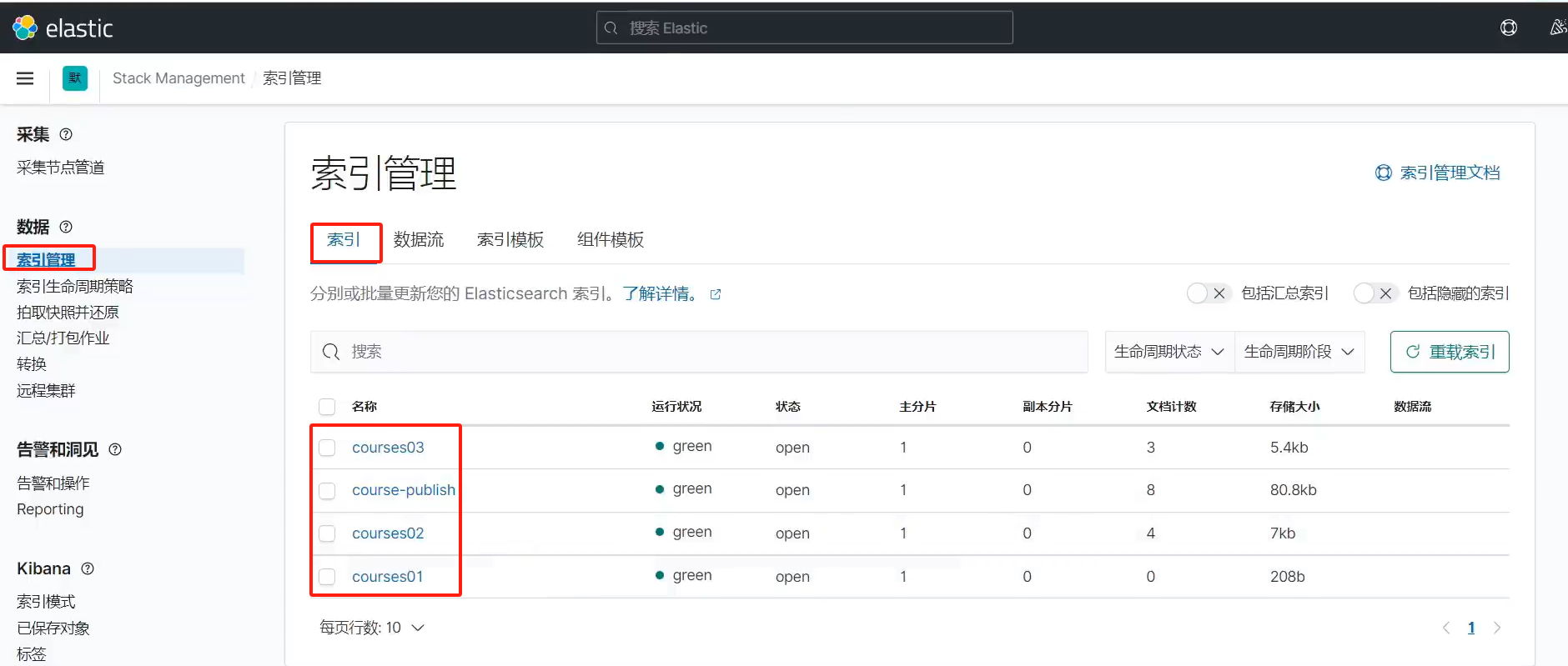The image size is (1568, 666).
Task: Open 转换 in the sidebar
Action: (x=32, y=364)
